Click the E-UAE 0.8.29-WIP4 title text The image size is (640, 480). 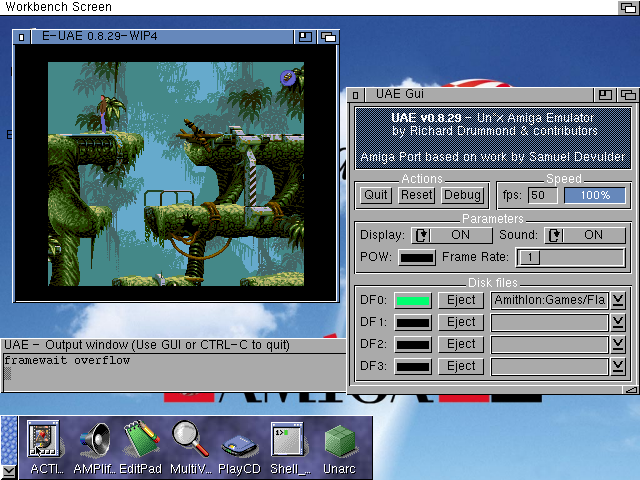tap(100, 36)
